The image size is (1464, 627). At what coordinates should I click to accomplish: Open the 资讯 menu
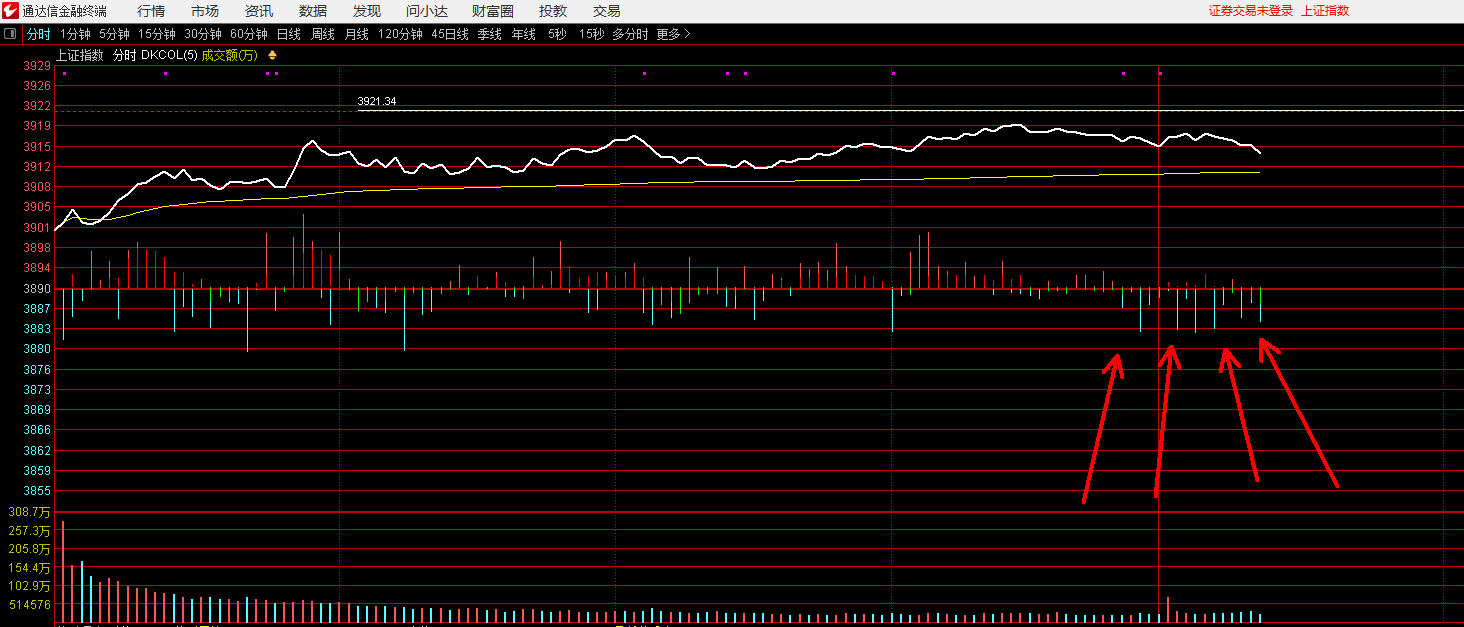259,11
